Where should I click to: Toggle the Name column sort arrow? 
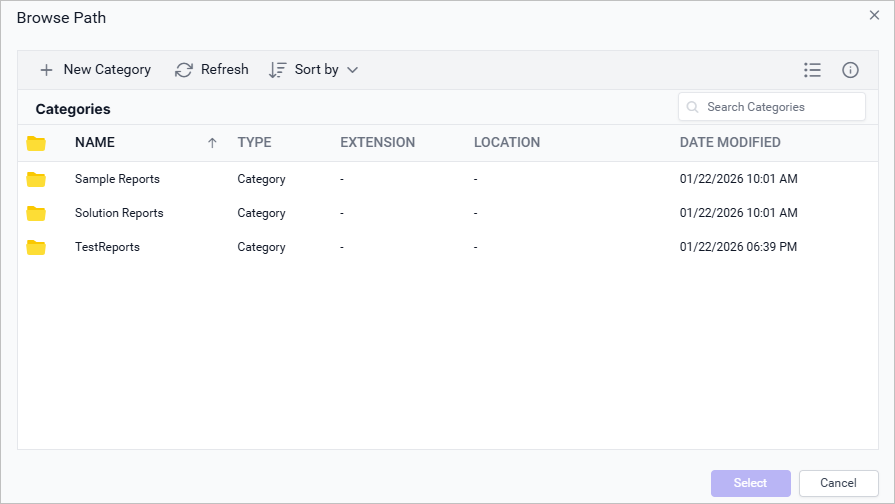[x=212, y=143]
